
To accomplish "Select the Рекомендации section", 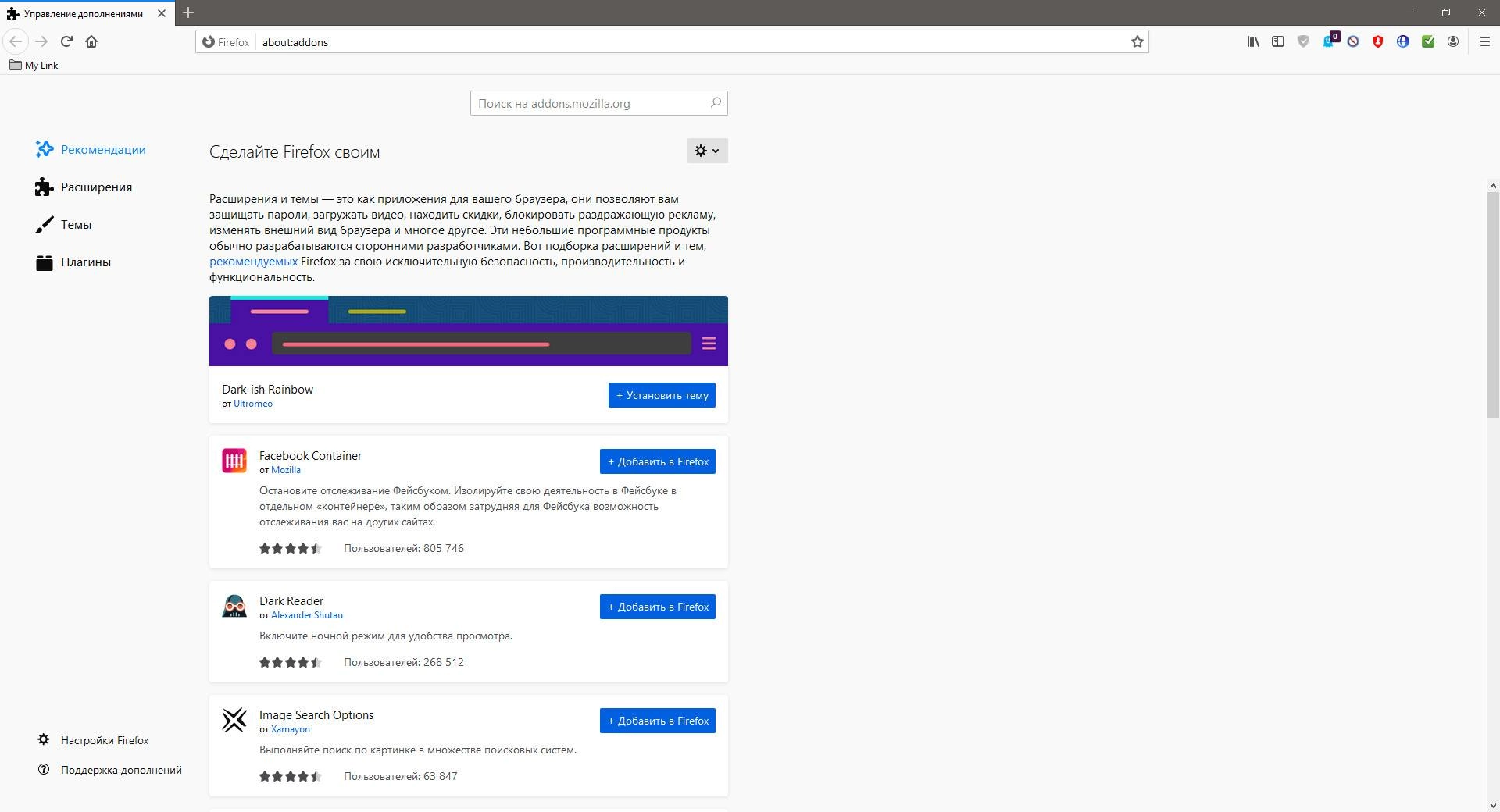I will (x=91, y=149).
